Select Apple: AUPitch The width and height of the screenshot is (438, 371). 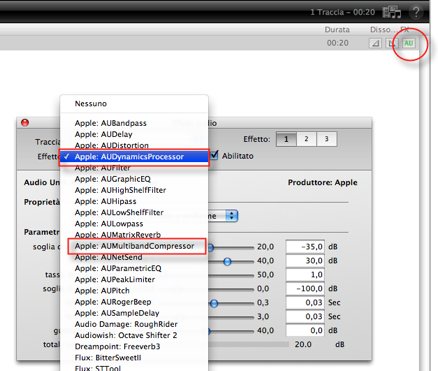point(134,291)
